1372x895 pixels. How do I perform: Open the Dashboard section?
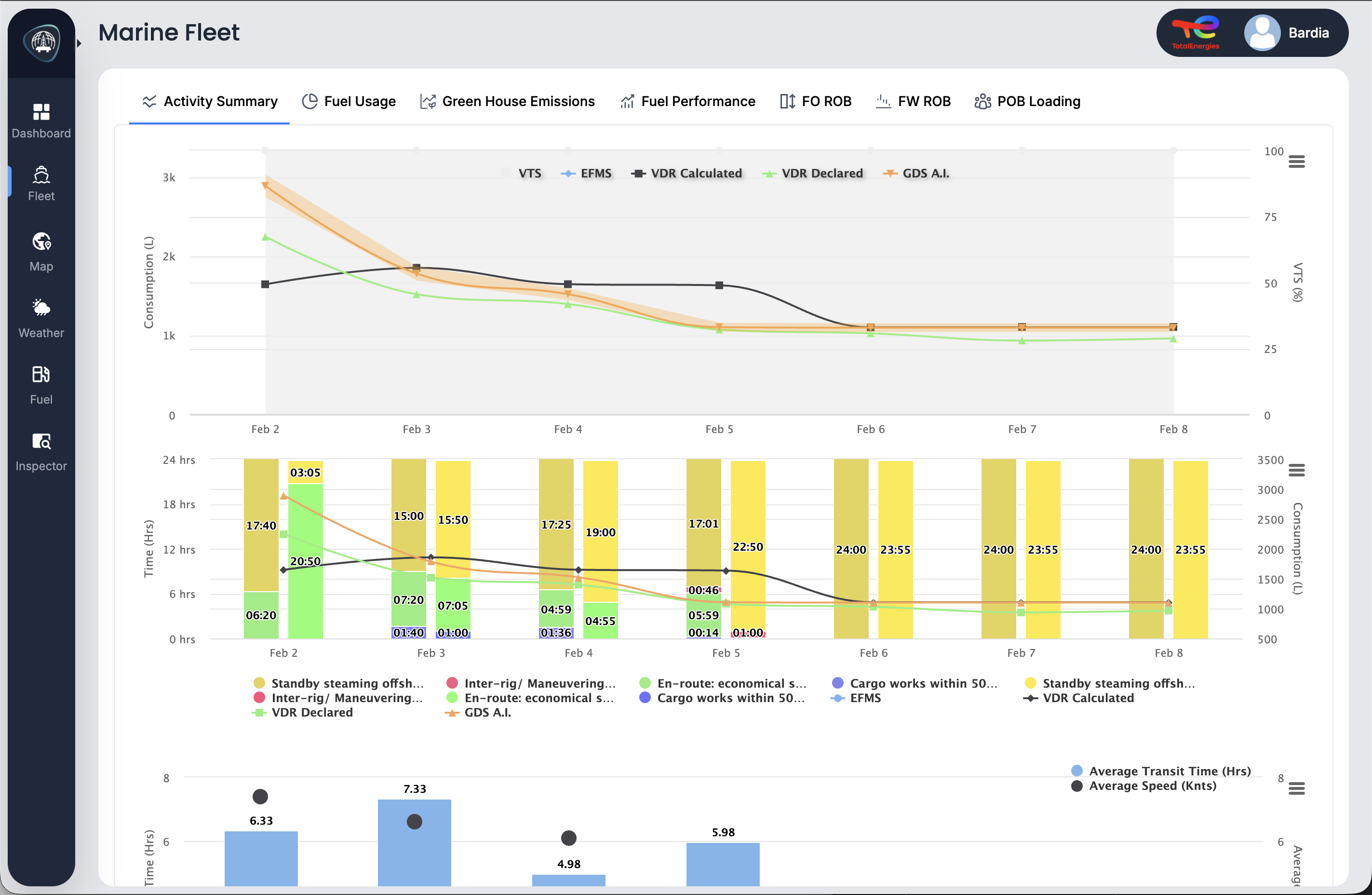pyautogui.click(x=41, y=120)
